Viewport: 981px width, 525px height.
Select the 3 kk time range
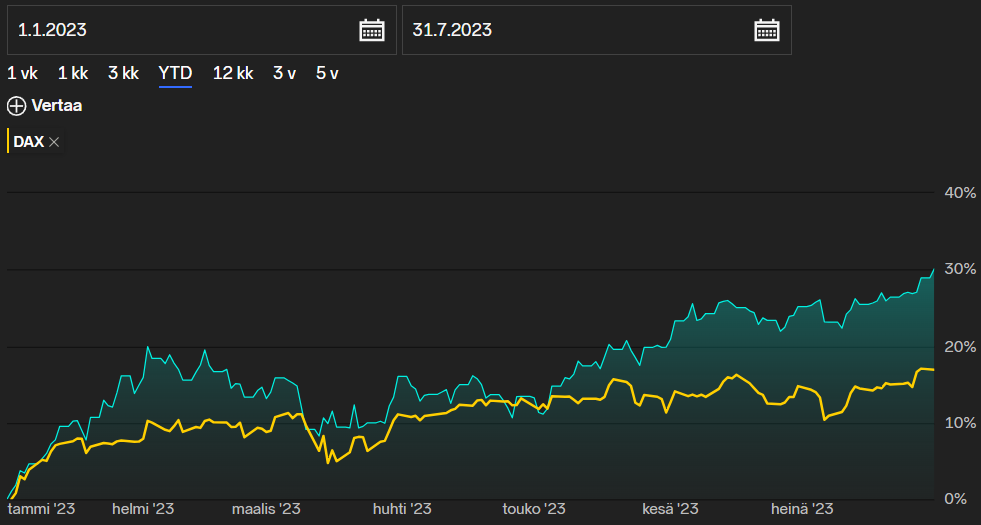point(123,74)
